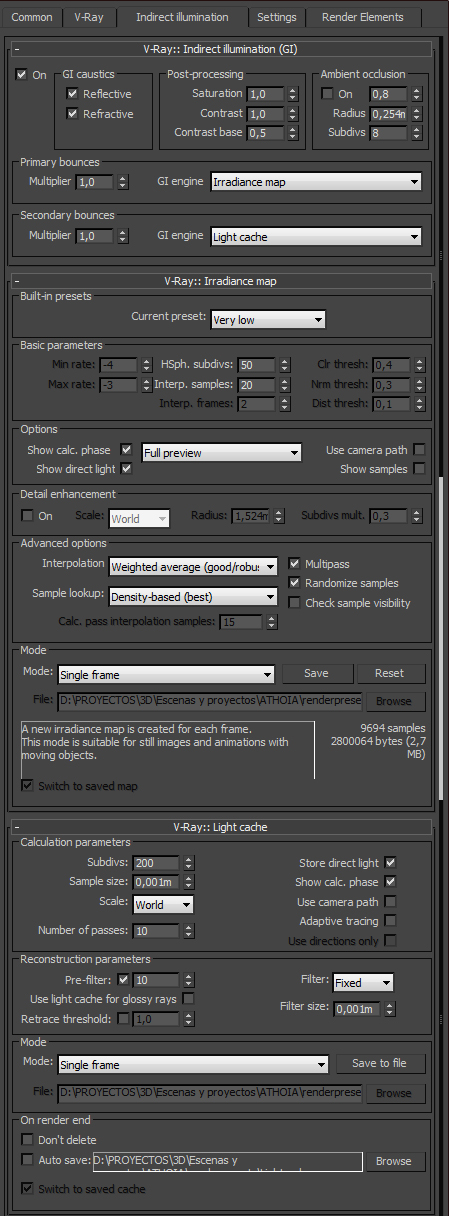Enable Adaptive tracing checkbox
449x1216 pixels.
coord(391,921)
